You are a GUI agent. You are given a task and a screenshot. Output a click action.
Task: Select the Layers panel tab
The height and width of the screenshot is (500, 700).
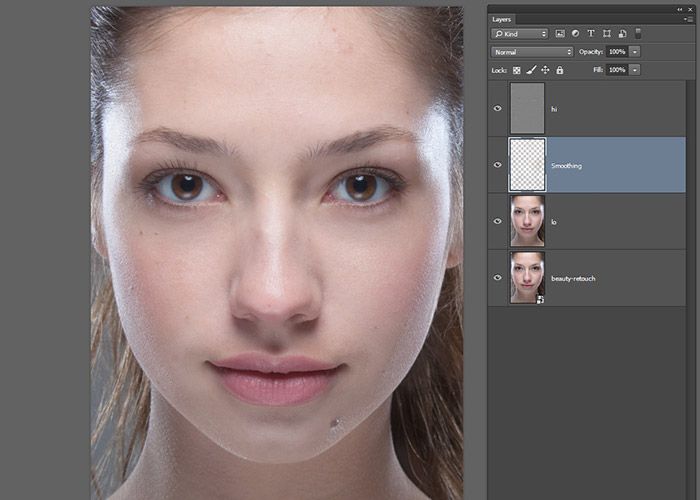[502, 19]
